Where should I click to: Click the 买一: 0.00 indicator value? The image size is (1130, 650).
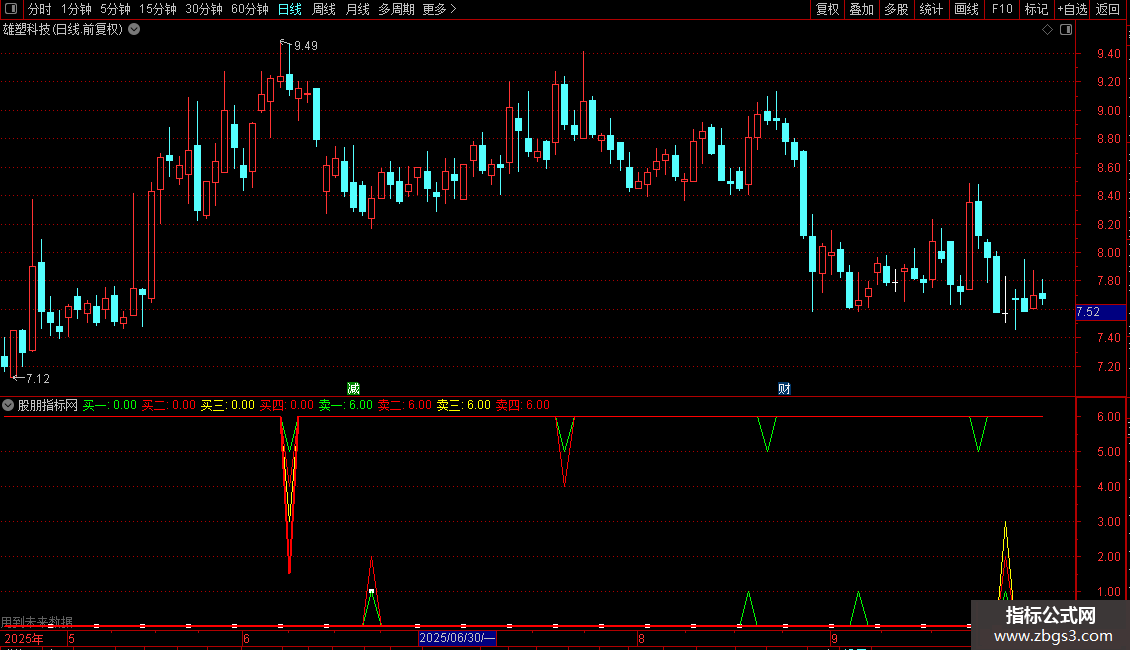pos(110,405)
